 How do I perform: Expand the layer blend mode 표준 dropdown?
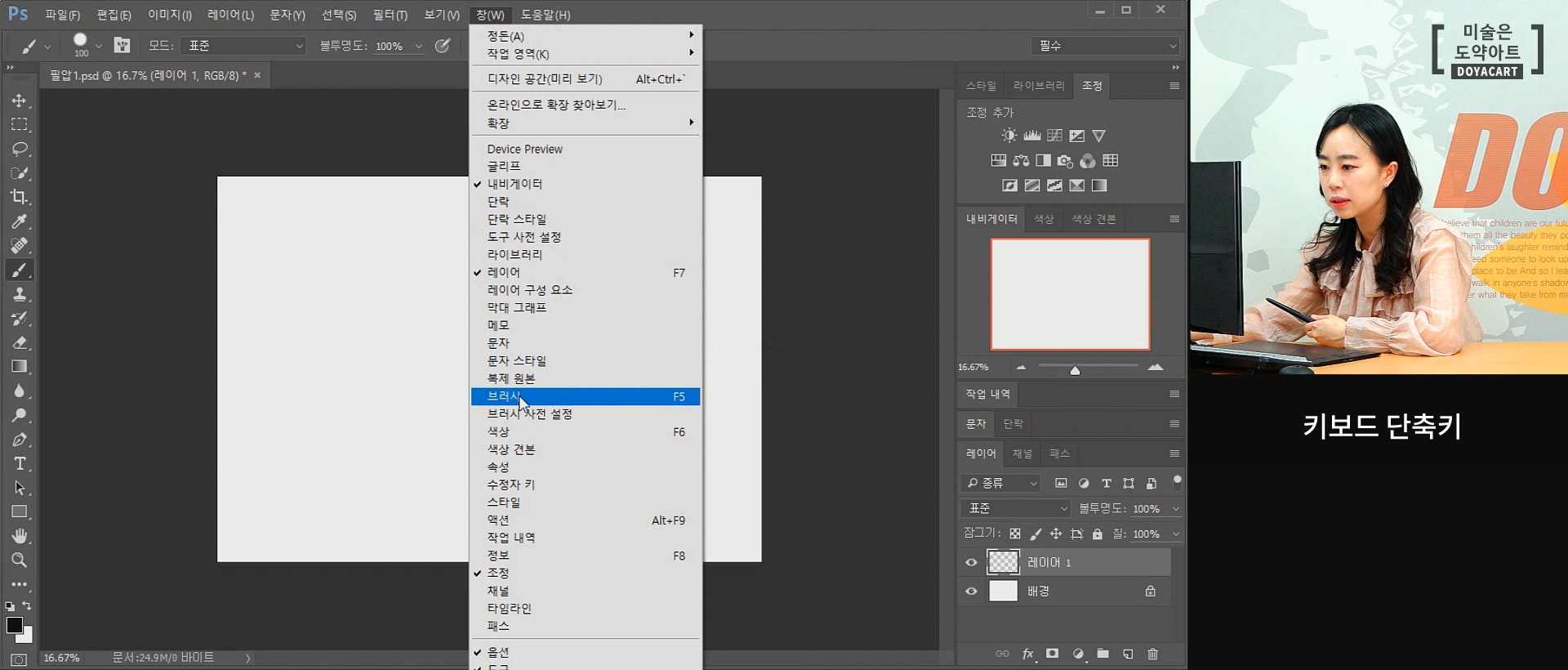[x=1017, y=508]
